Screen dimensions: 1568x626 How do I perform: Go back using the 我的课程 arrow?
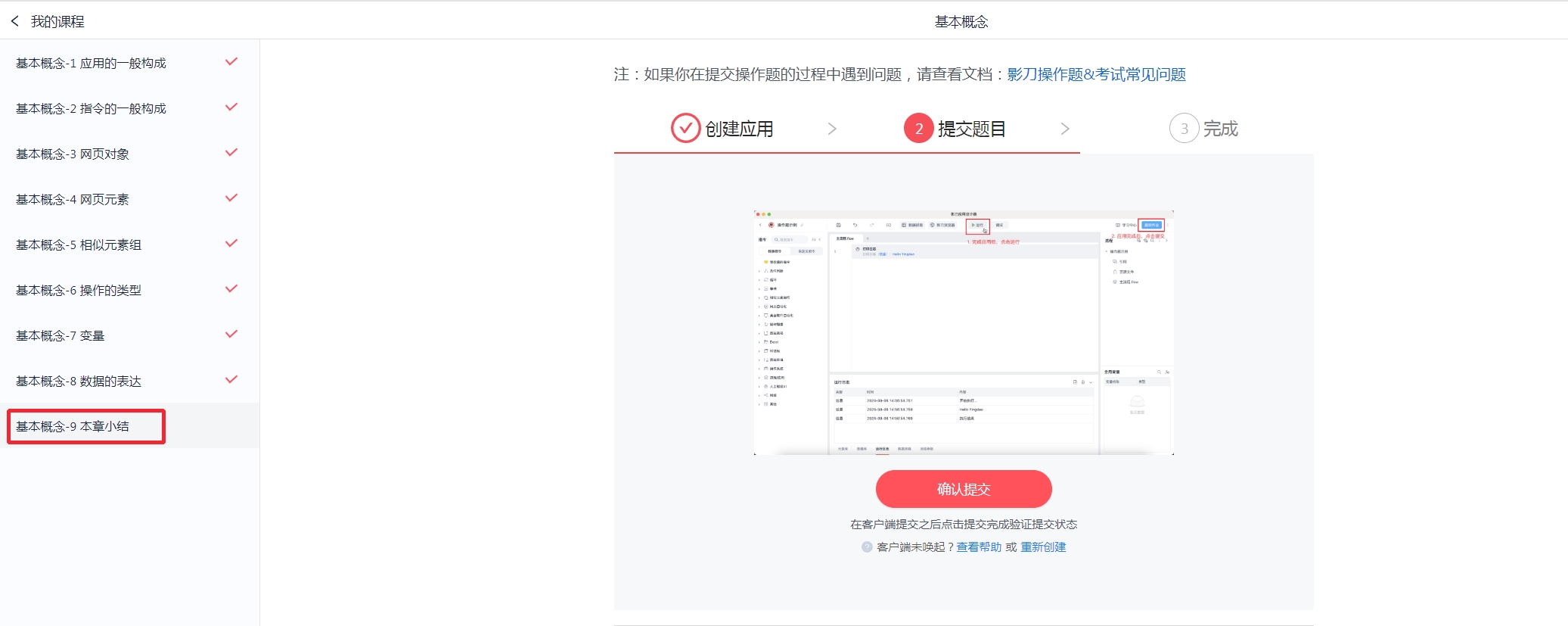(15, 21)
